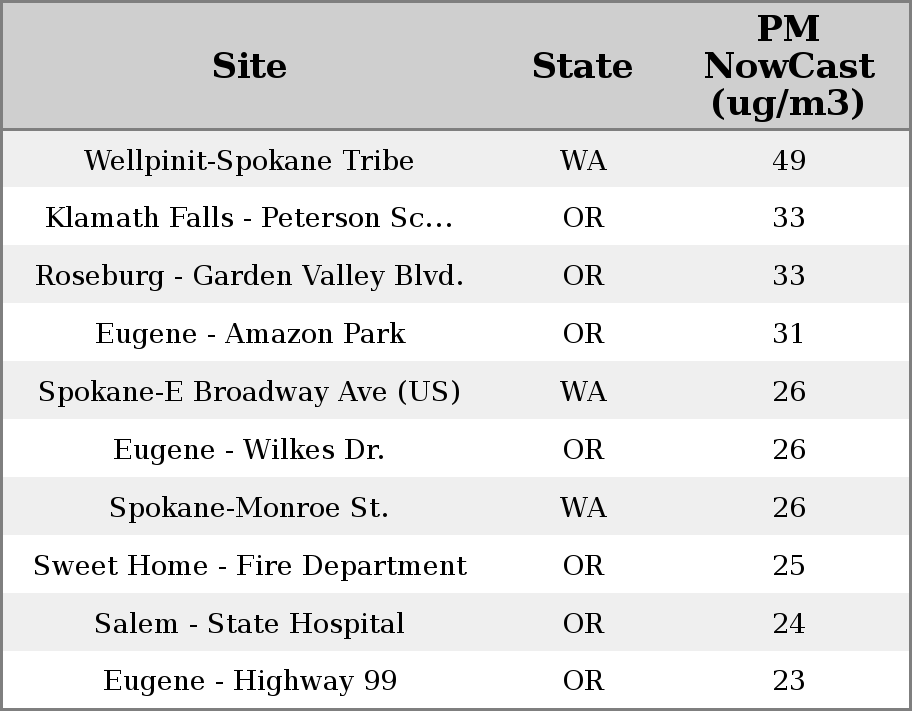Click the NowCast value 25
The image size is (912, 711).
pyautogui.click(x=788, y=566)
